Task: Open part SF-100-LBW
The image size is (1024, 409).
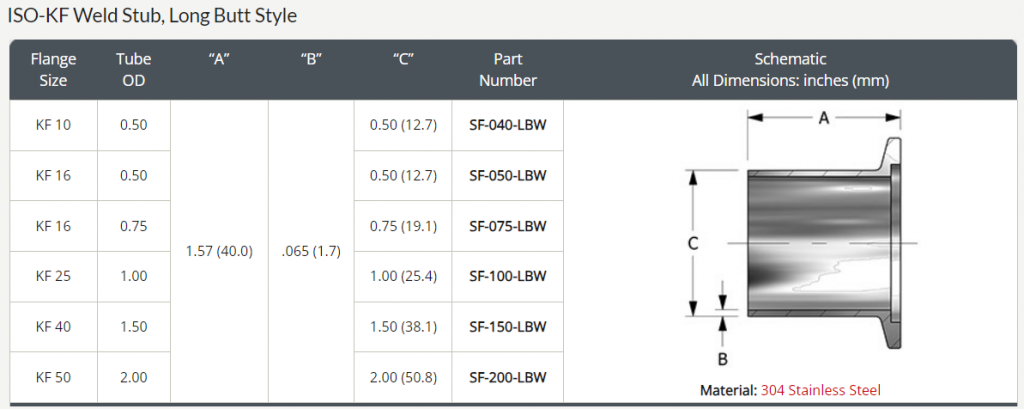Action: [x=508, y=276]
